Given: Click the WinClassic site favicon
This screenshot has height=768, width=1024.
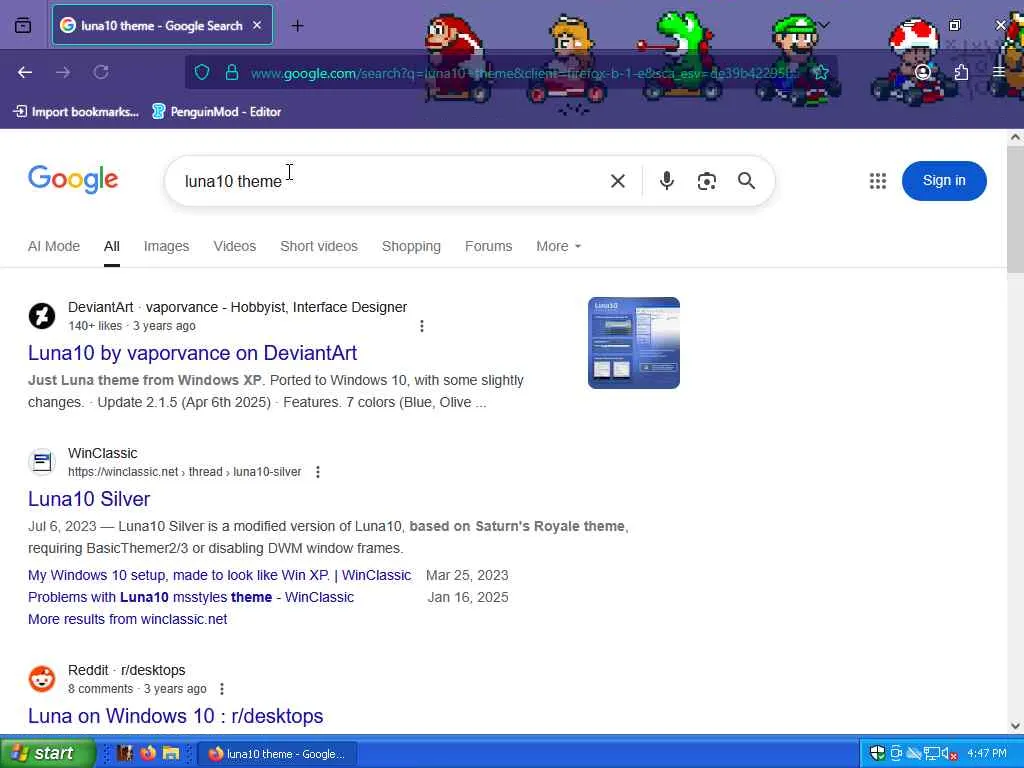Looking at the screenshot, I should (x=42, y=462).
